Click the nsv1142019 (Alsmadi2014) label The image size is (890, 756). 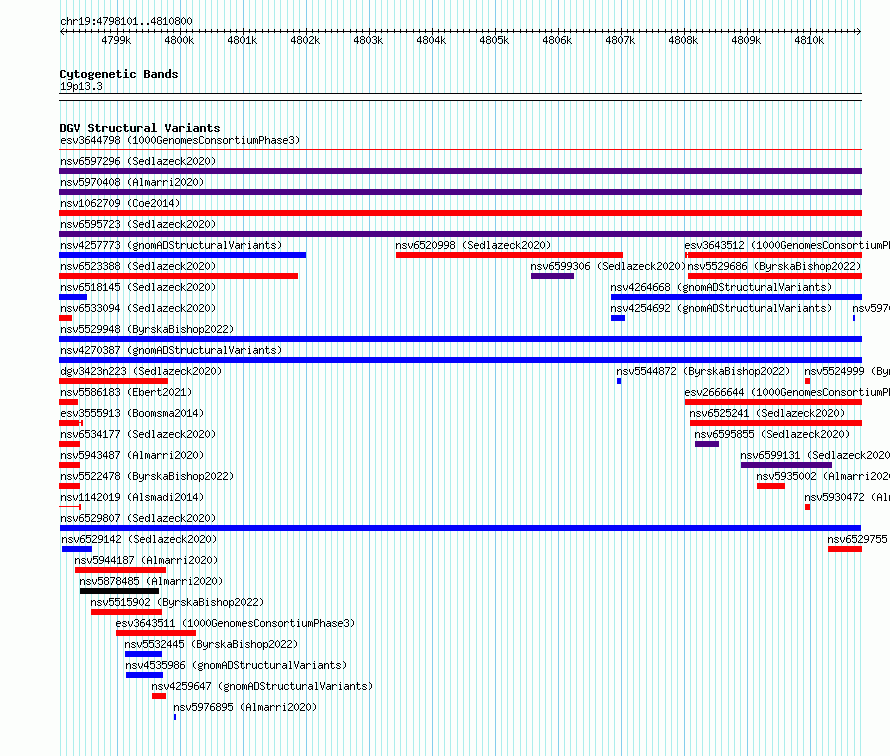click(132, 497)
